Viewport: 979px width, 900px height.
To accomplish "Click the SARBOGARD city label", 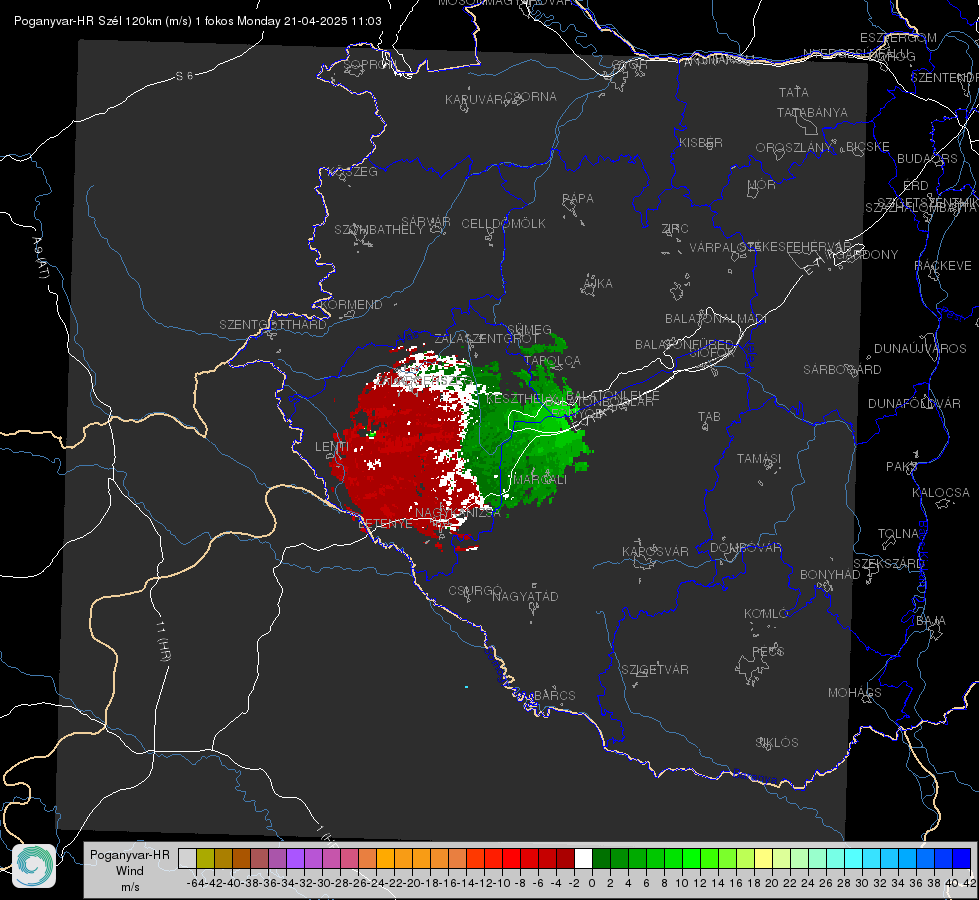I will [x=842, y=370].
